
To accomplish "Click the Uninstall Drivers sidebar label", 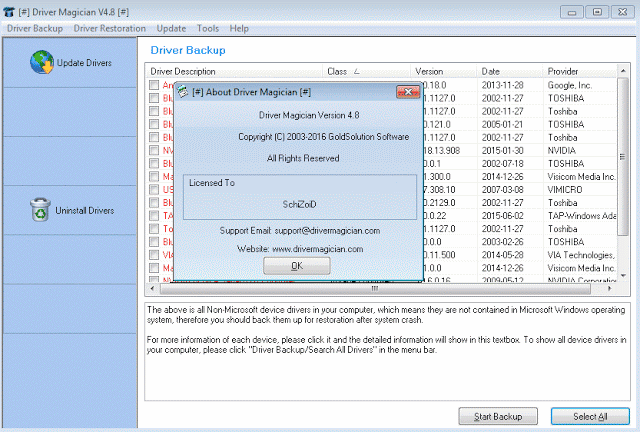I will (84, 211).
